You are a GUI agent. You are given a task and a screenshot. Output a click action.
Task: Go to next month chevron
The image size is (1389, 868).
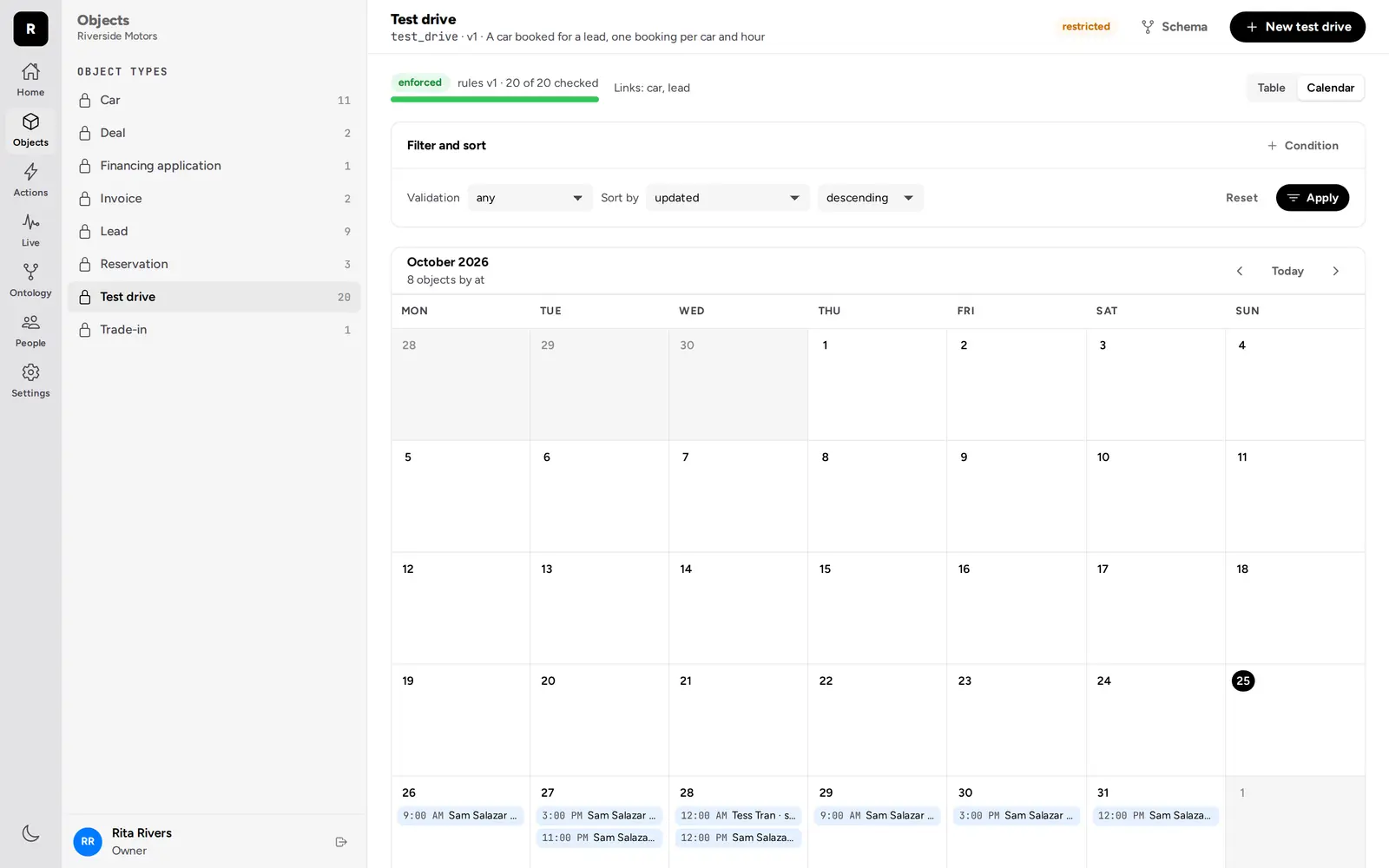tap(1335, 271)
